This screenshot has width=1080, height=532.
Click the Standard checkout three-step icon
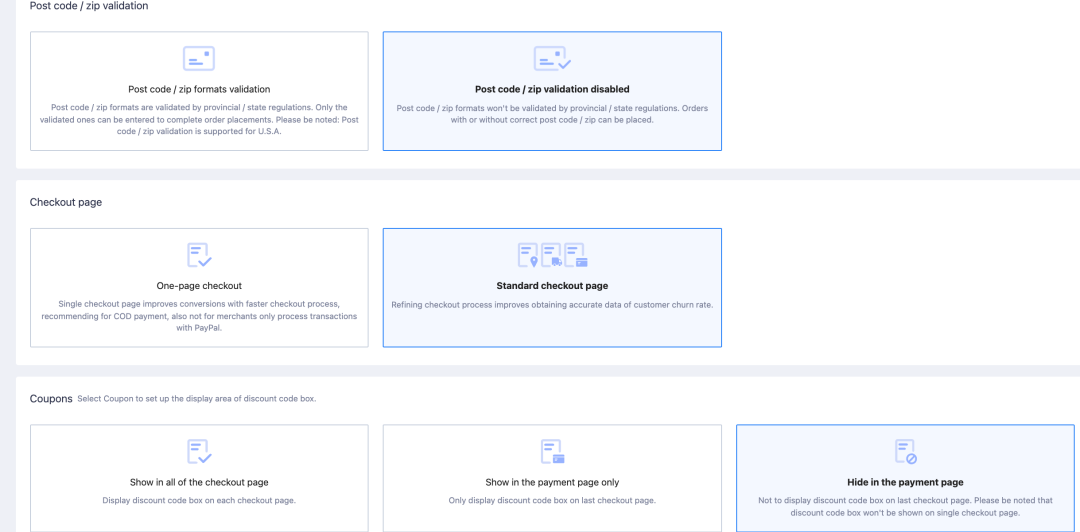[x=552, y=255]
